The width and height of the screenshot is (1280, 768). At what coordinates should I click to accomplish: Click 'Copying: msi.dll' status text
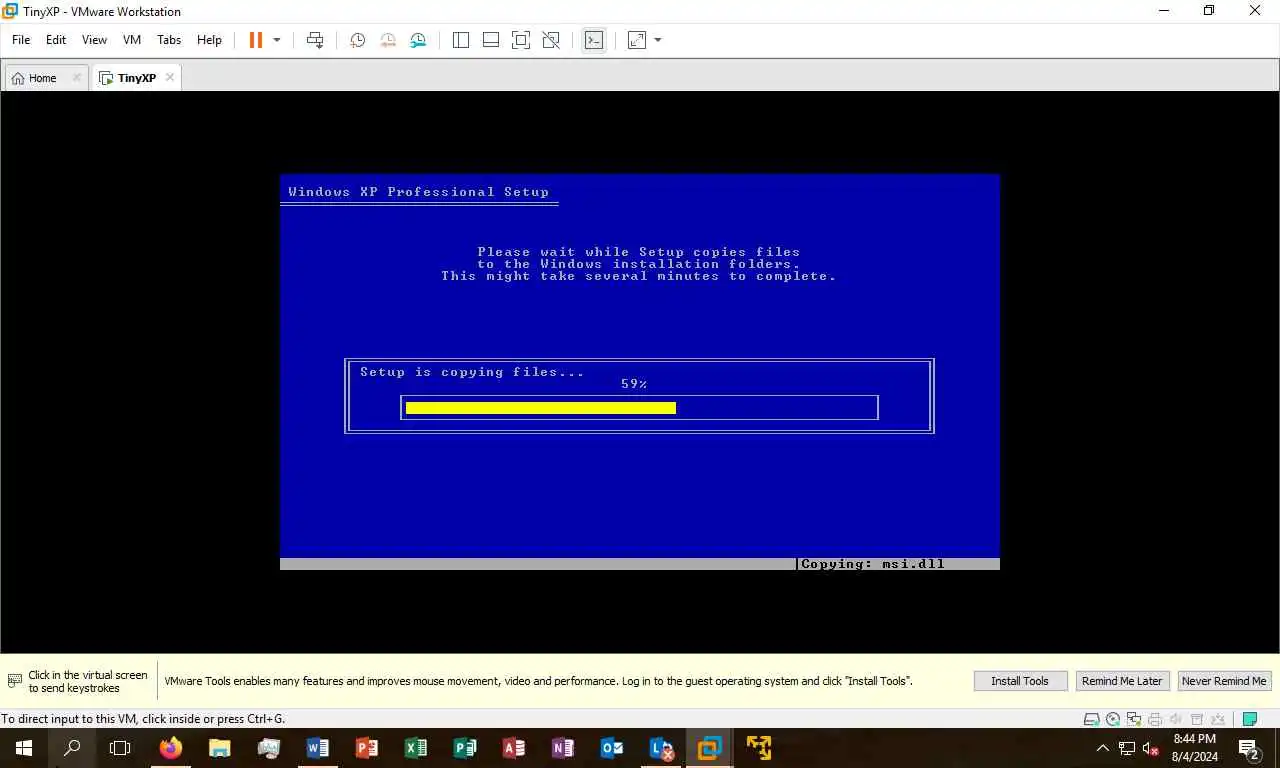(873, 564)
